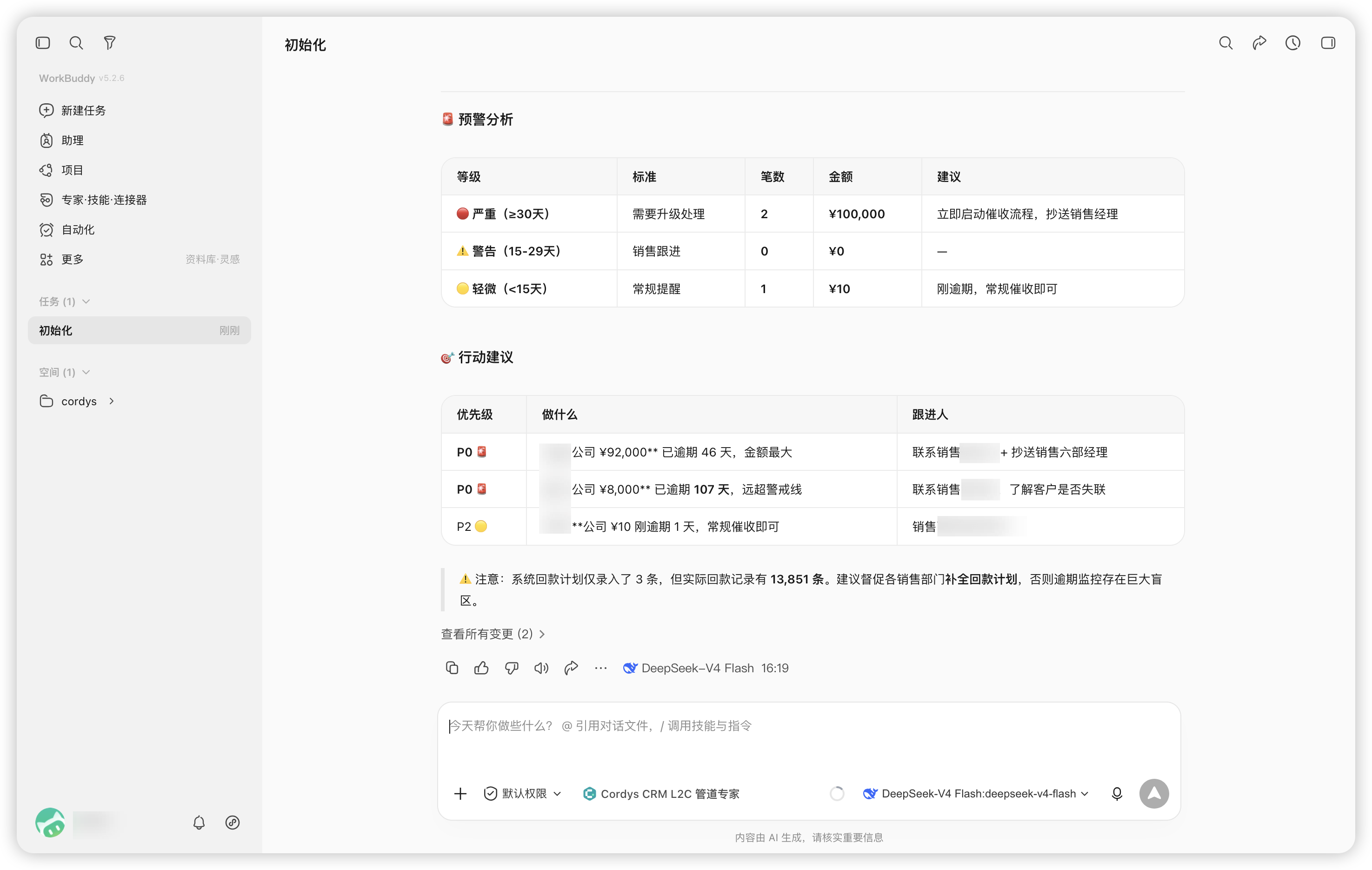Screen dimensions: 1372x870
Task: Click the WorkBuddy v5.2.6 label
Action: (81, 78)
